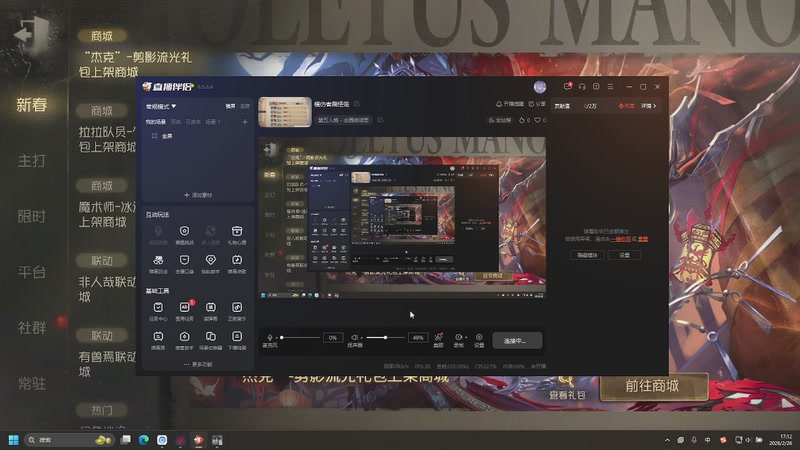Screen dimensions: 800x450
Task: Click the 查看礼包 view gift pack button
Action: point(567,388)
